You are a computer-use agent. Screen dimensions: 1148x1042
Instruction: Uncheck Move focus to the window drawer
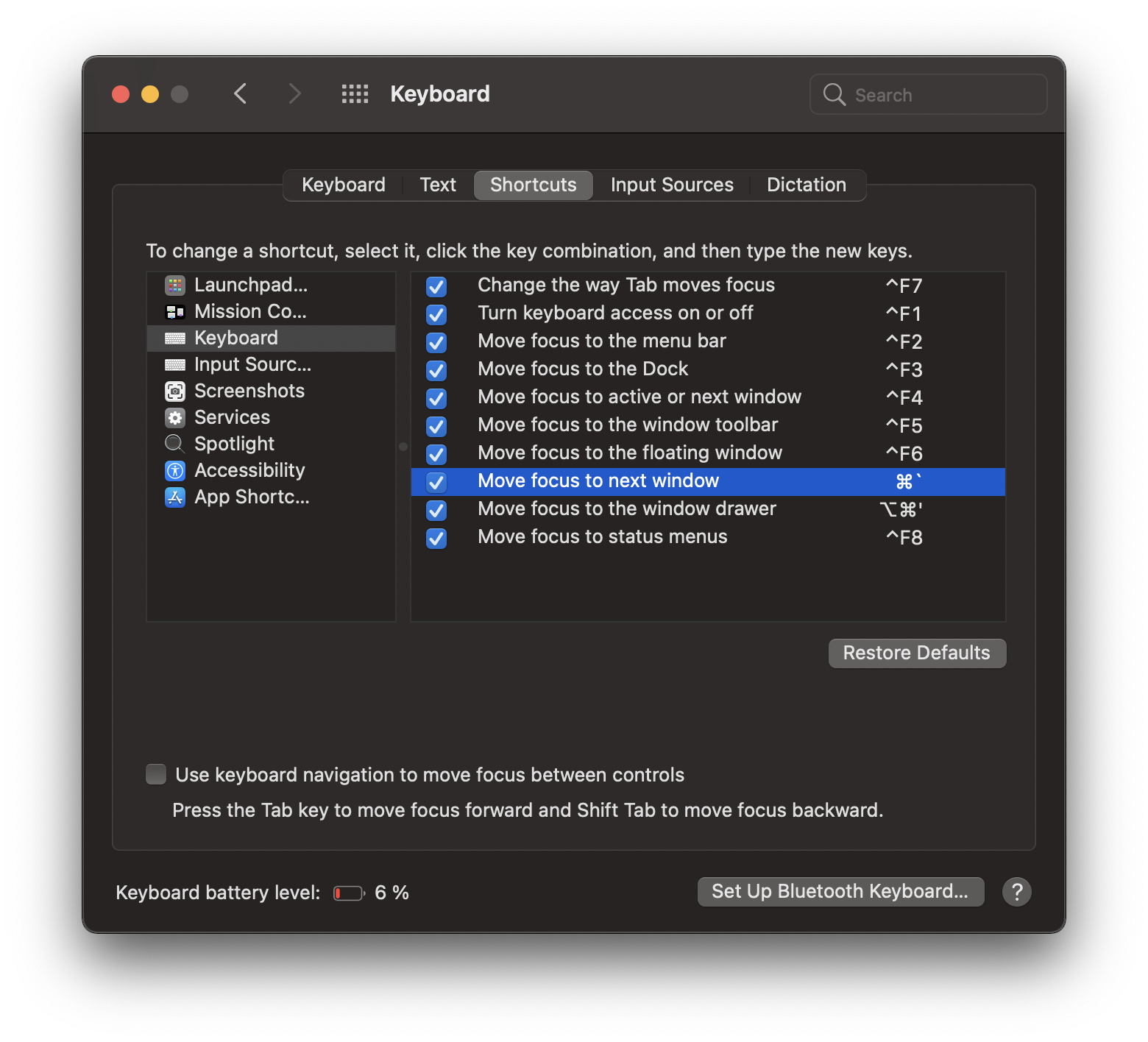coord(436,510)
